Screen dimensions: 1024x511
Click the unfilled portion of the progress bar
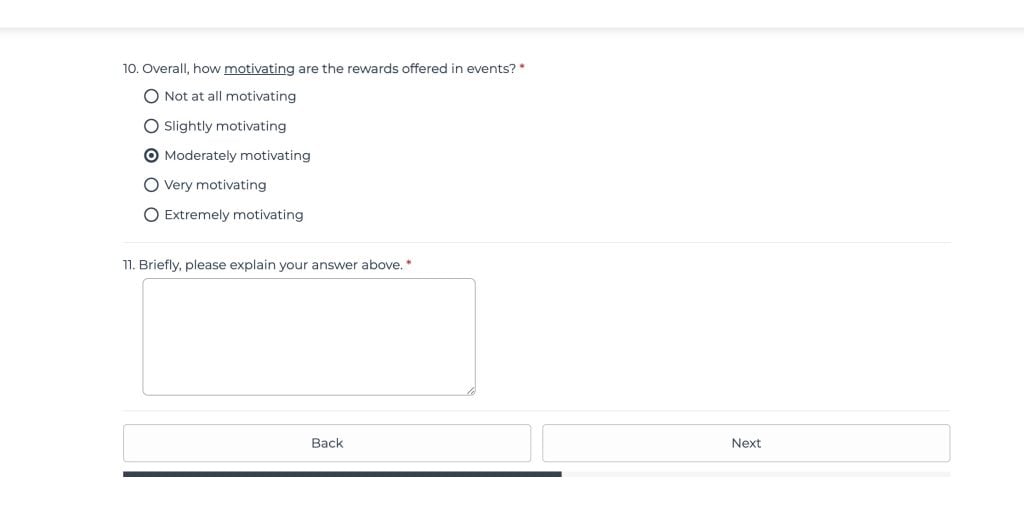click(x=755, y=474)
